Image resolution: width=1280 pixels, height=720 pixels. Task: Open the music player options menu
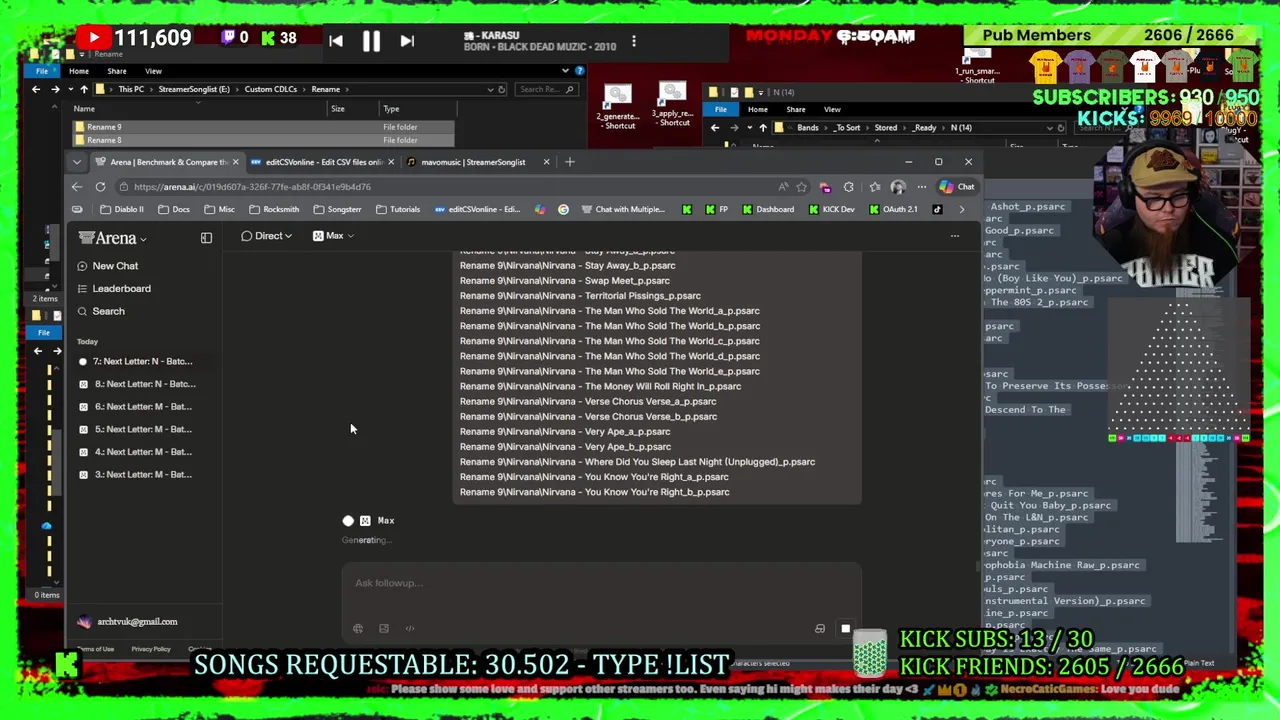point(634,42)
